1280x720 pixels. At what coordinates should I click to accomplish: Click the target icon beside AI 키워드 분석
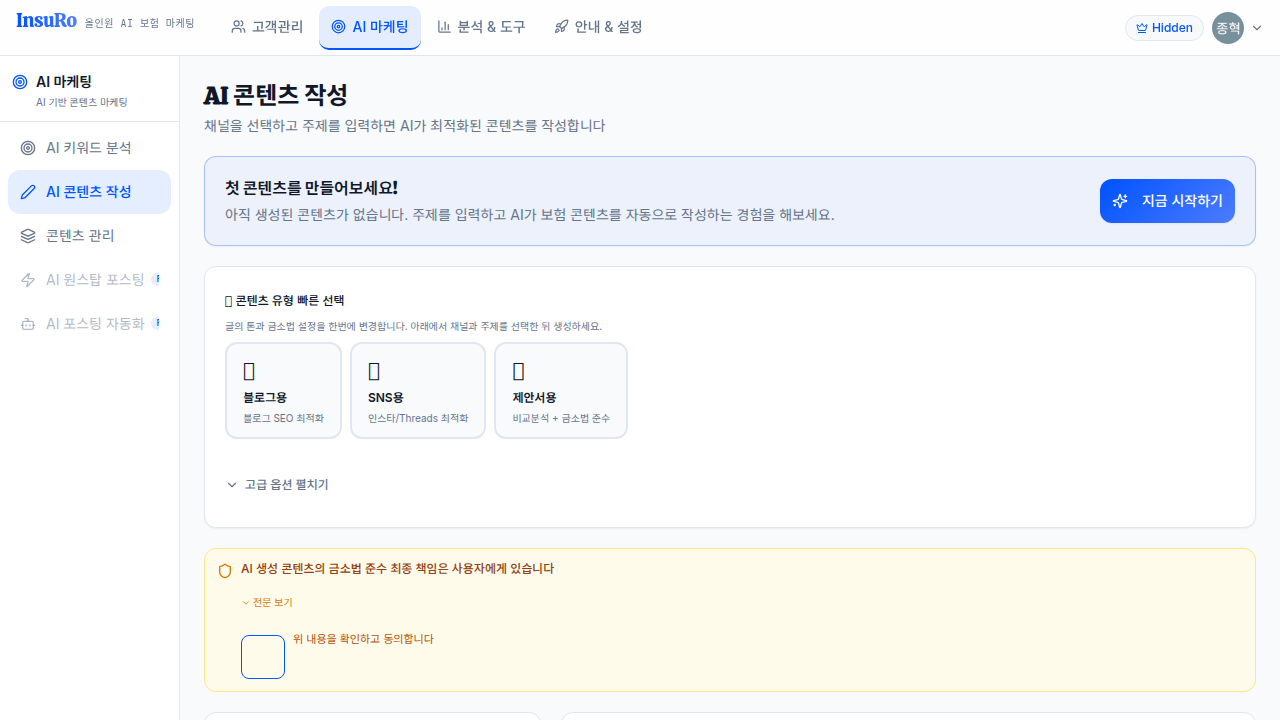tap(28, 148)
